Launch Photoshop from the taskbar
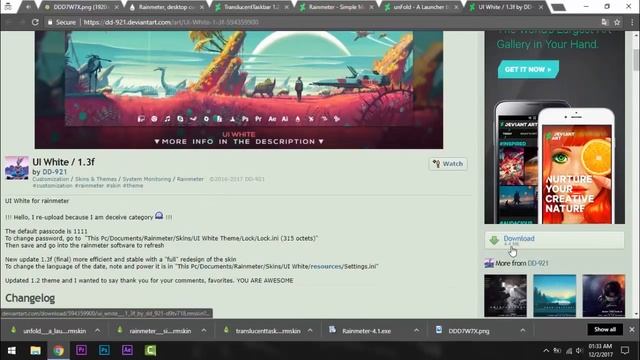Screen dimensions: 640x360 pos(104,351)
